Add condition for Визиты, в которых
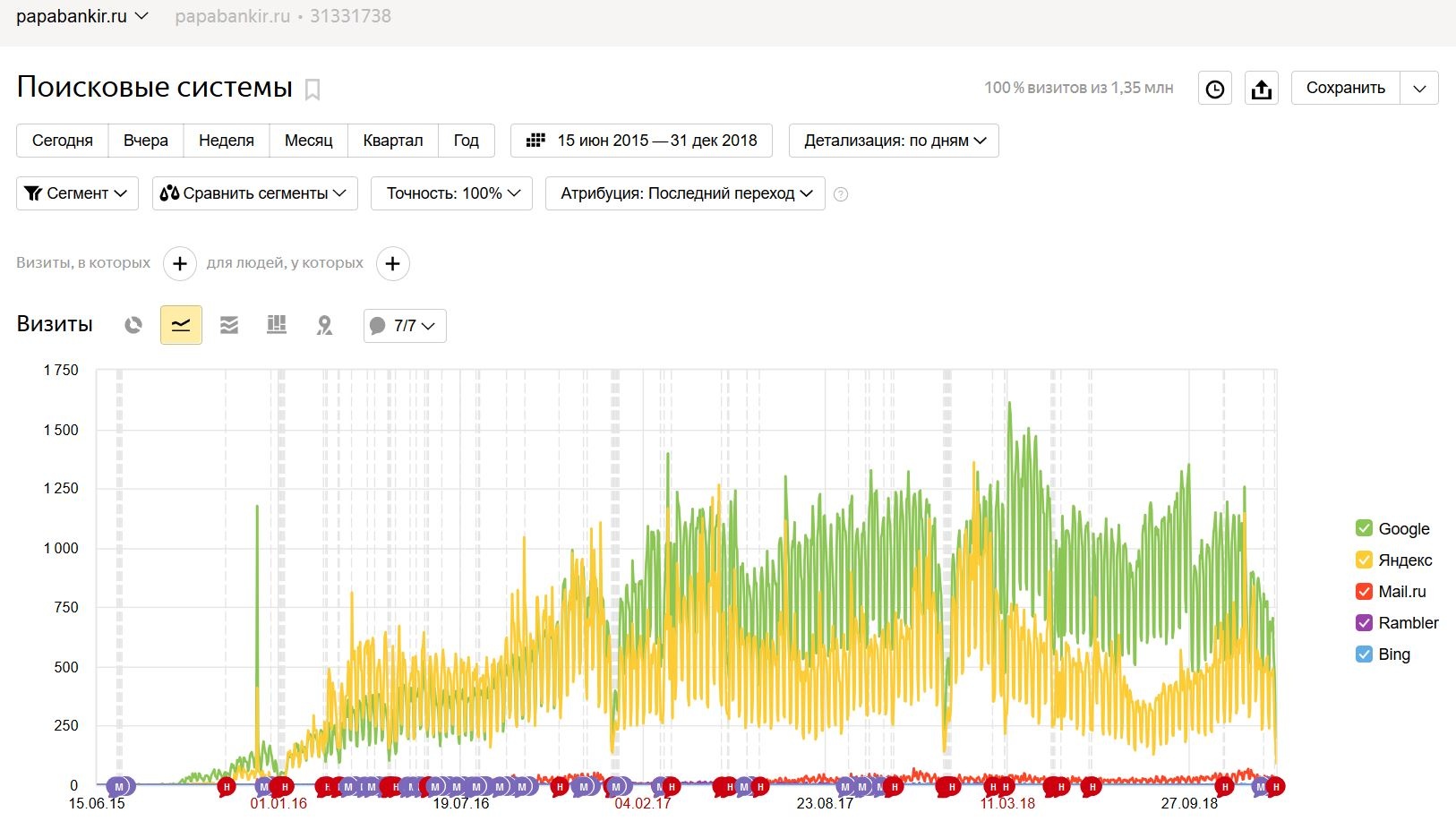The image size is (1456, 821). [x=180, y=263]
